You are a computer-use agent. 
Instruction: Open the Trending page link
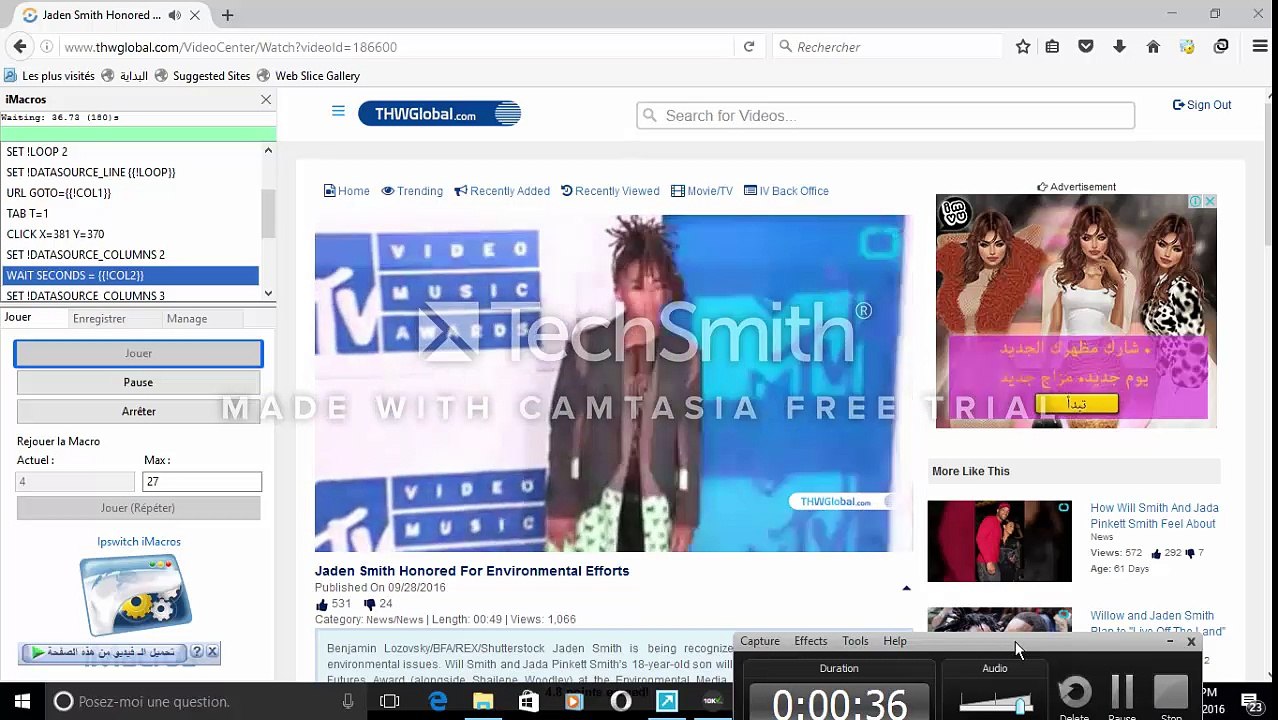(412, 191)
